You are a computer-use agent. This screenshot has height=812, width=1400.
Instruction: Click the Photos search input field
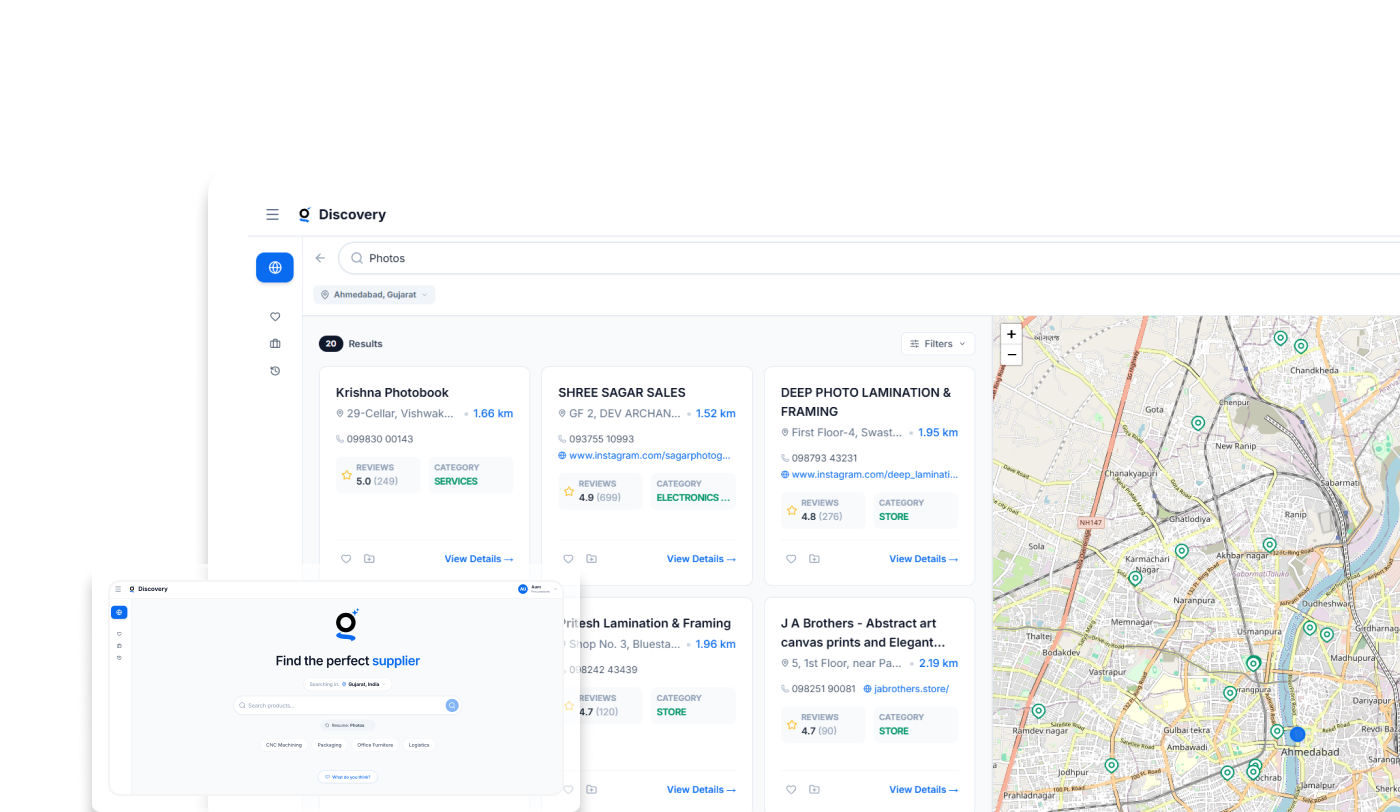tap(800, 258)
